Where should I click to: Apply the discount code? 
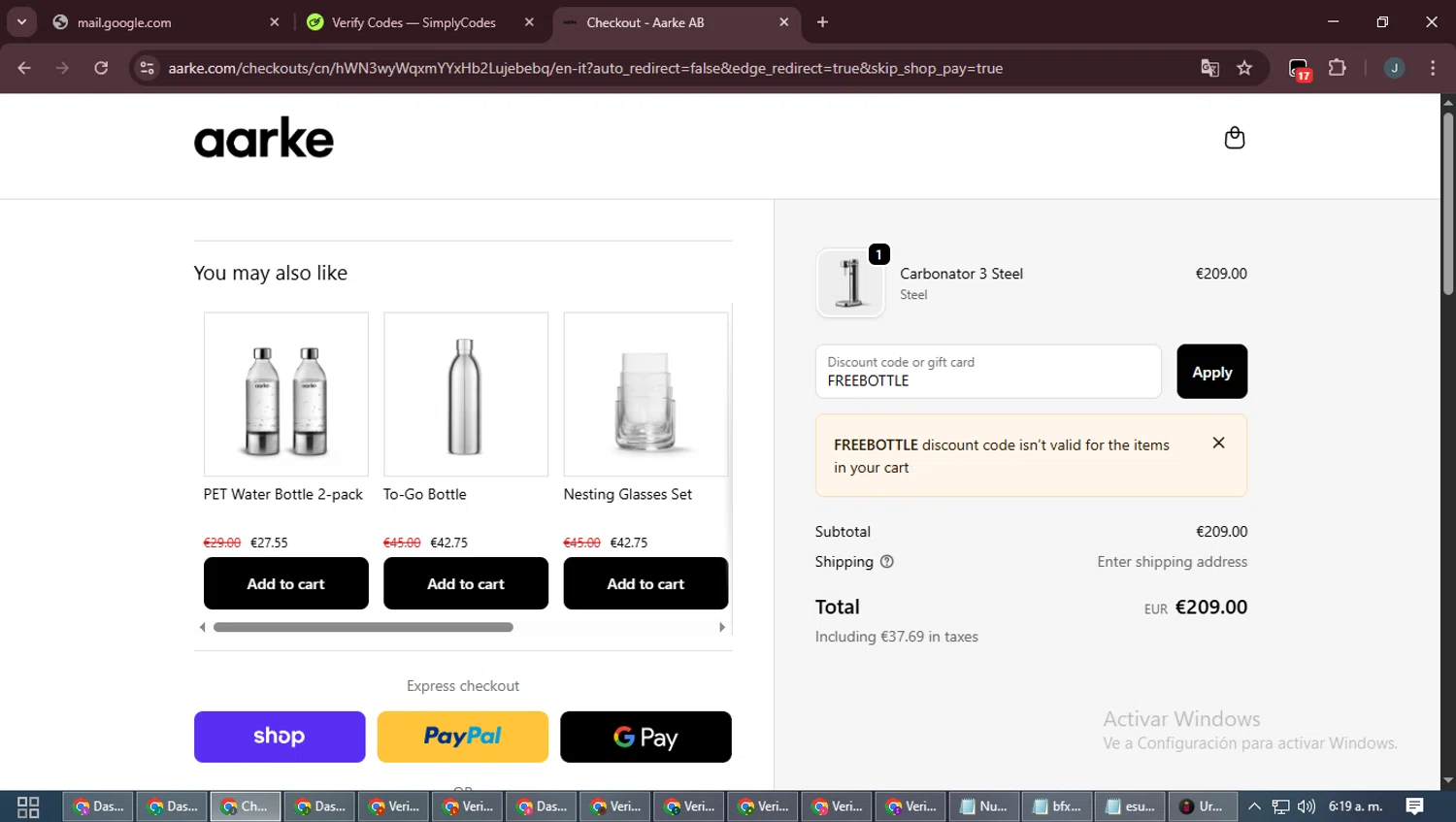1212,372
